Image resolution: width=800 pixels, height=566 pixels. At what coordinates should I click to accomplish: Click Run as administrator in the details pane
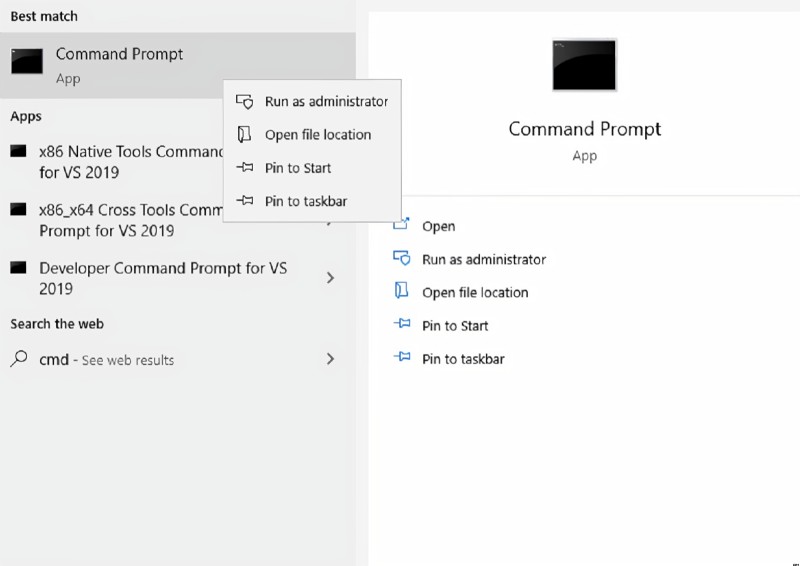coord(484,259)
